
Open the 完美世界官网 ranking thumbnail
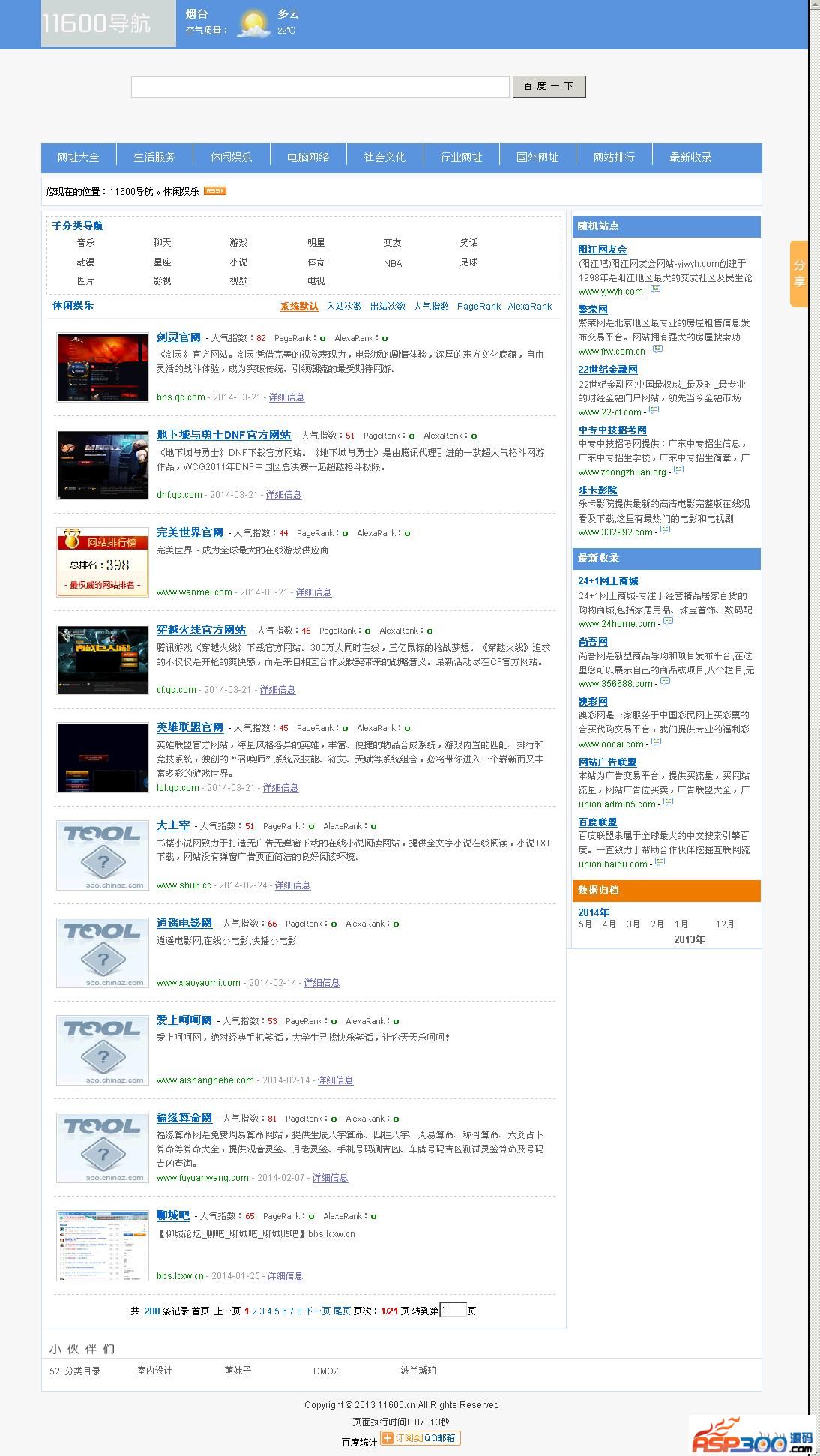pyautogui.click(x=103, y=562)
